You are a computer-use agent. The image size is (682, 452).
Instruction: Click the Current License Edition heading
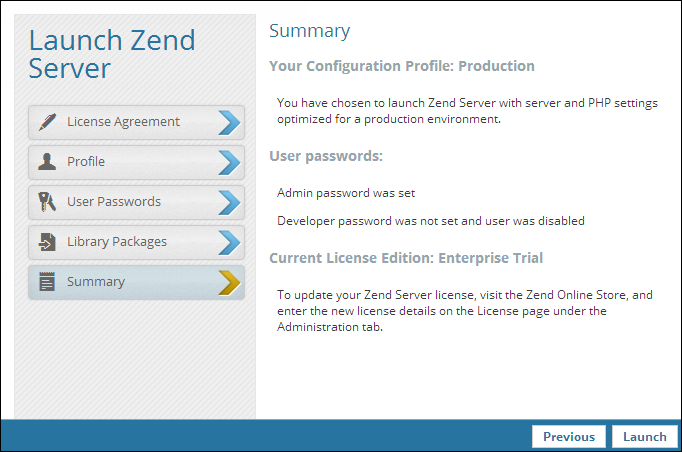[406, 258]
